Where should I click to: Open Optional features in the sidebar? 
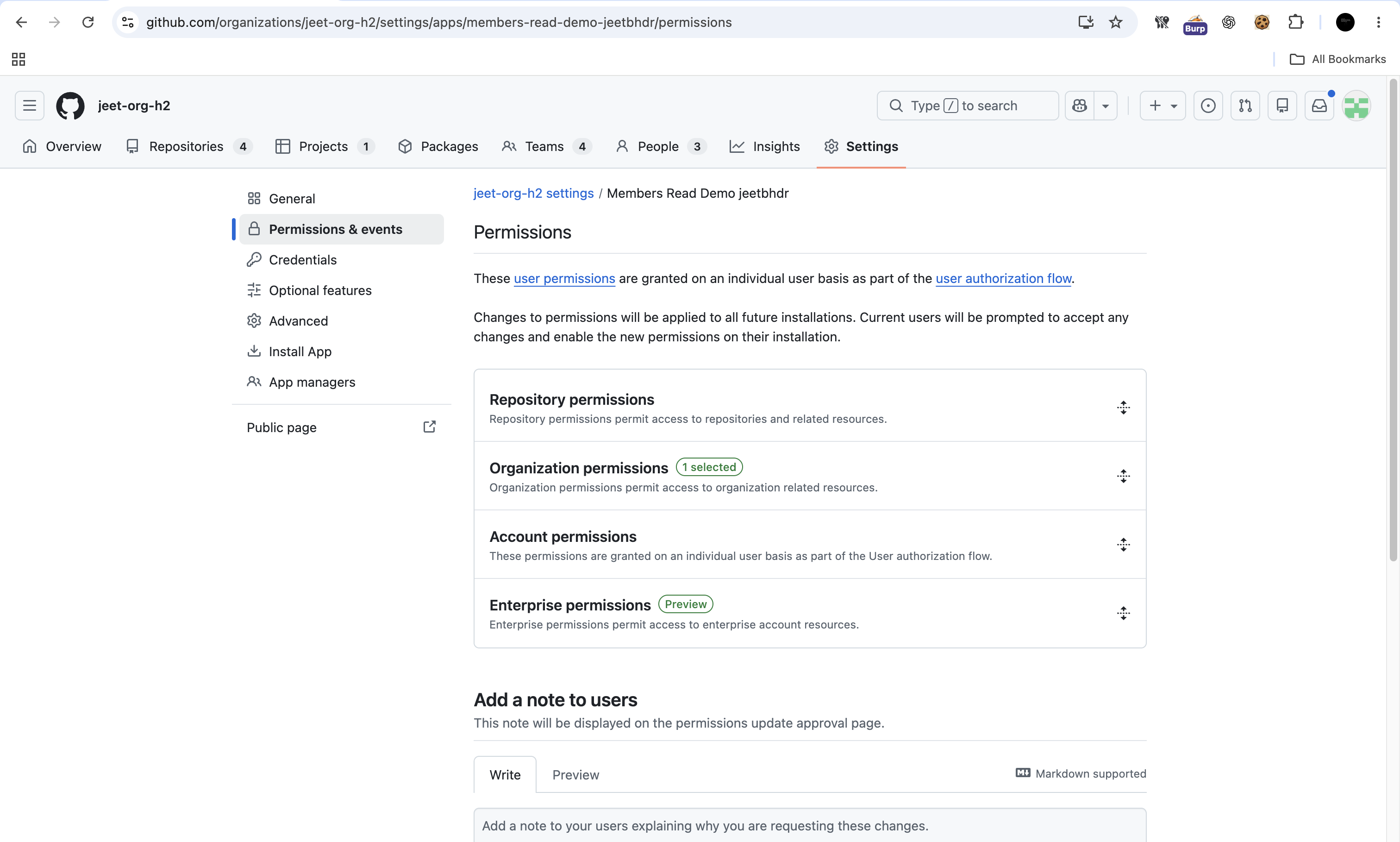(x=341, y=290)
